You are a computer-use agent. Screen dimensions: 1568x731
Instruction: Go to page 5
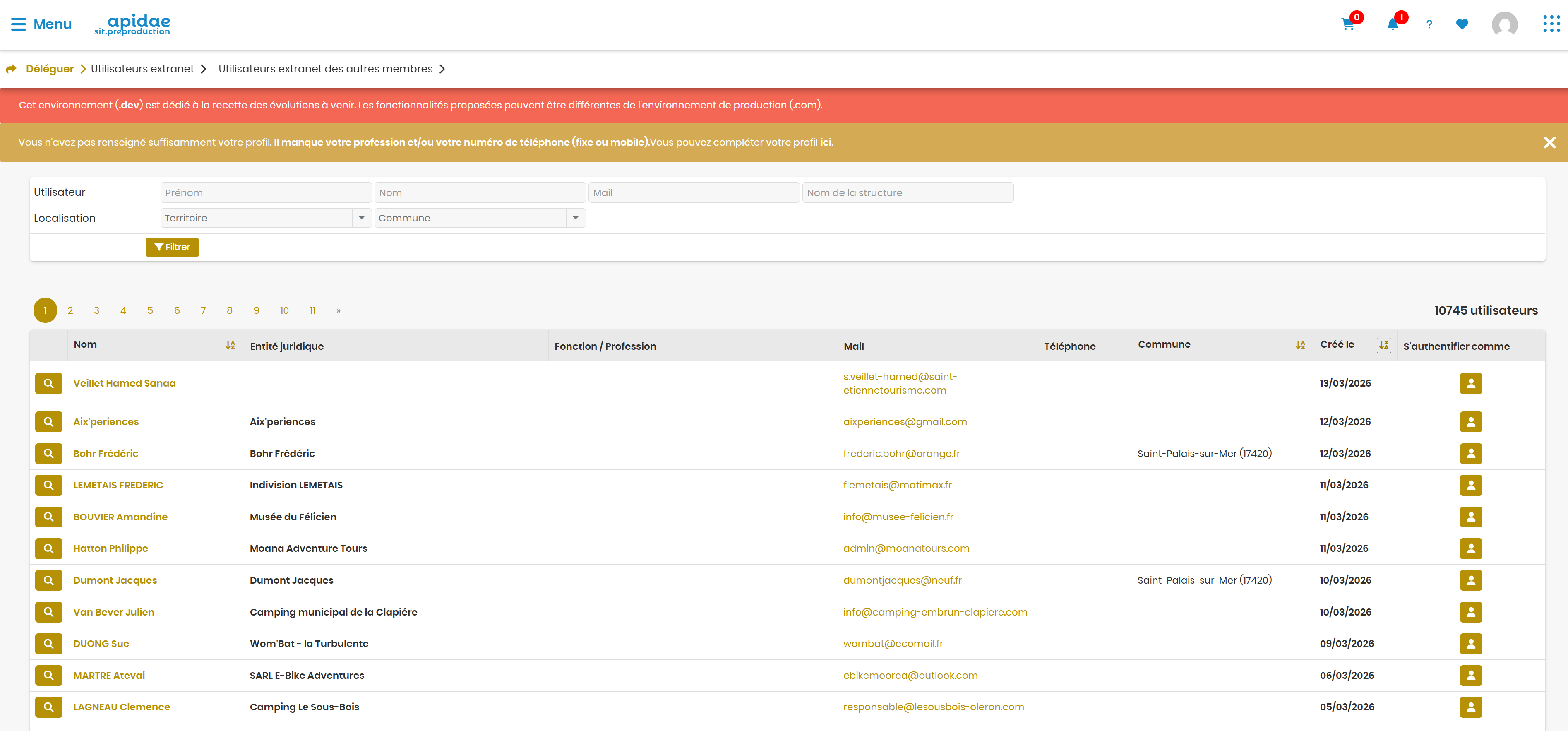[x=150, y=310]
